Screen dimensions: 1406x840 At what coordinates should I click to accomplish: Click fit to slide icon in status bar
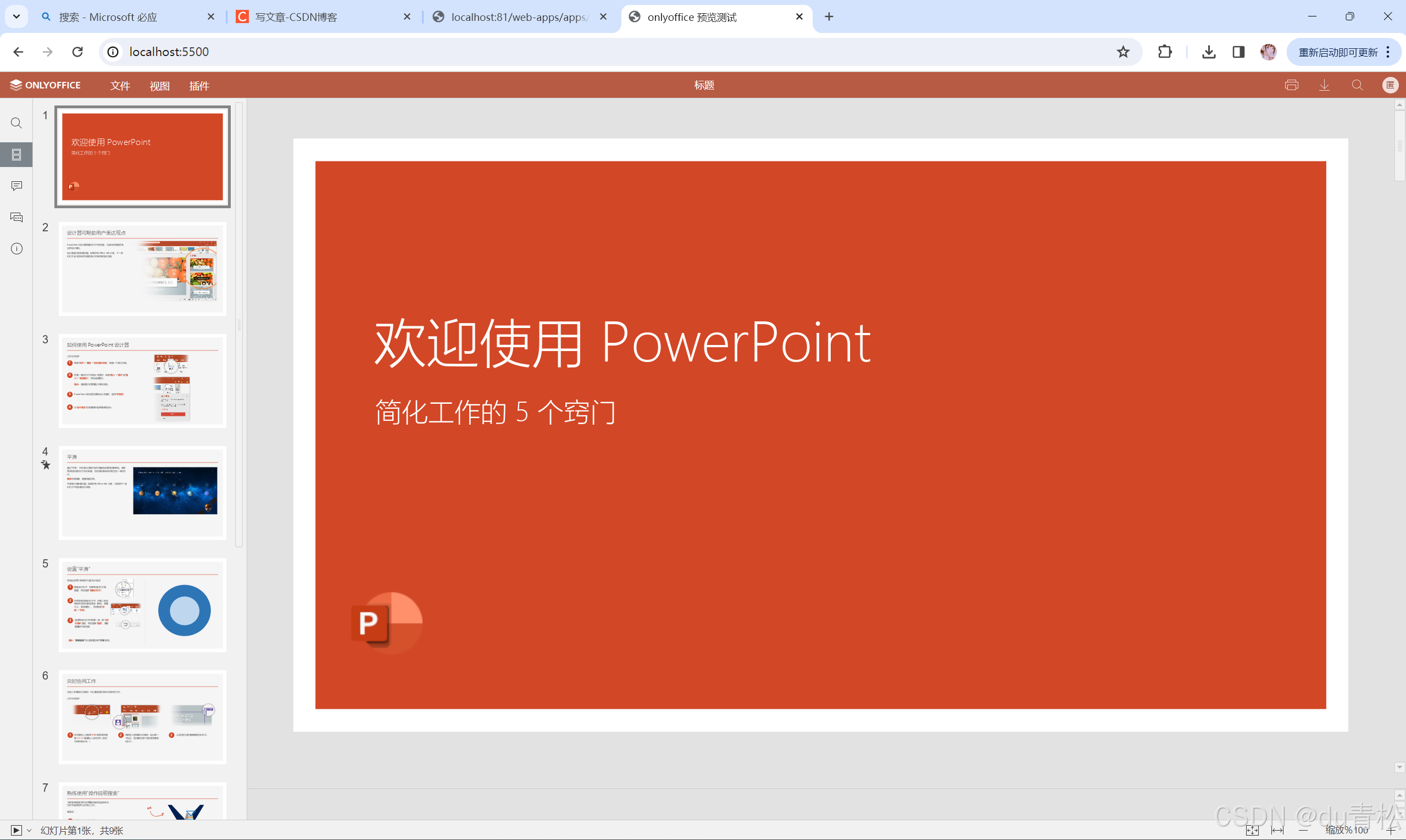coord(1252,830)
